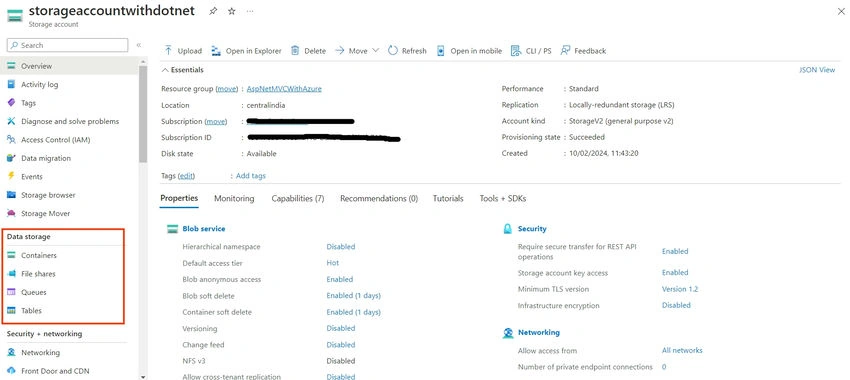Click Blob anonymous access Enabled value
This screenshot has width=850, height=380.
(x=340, y=279)
